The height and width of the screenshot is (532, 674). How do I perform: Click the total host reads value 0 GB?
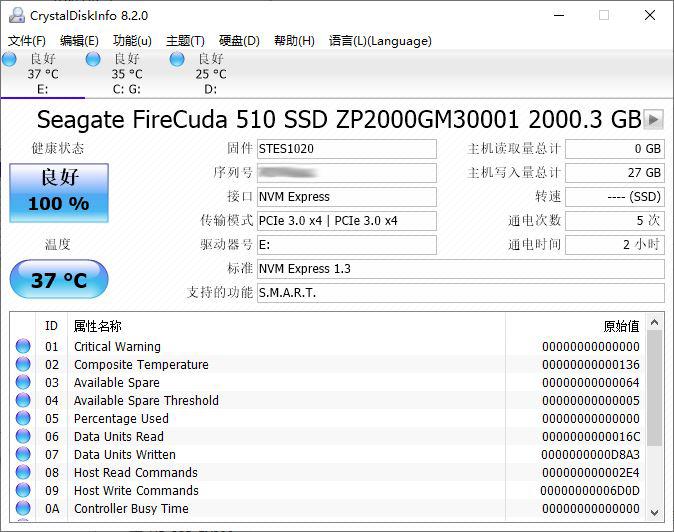[615, 149]
